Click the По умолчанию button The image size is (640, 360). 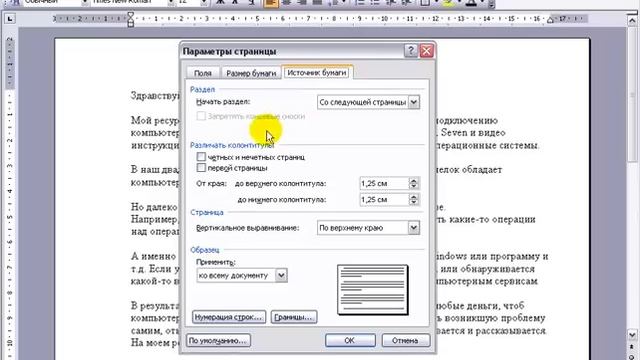pyautogui.click(x=218, y=340)
